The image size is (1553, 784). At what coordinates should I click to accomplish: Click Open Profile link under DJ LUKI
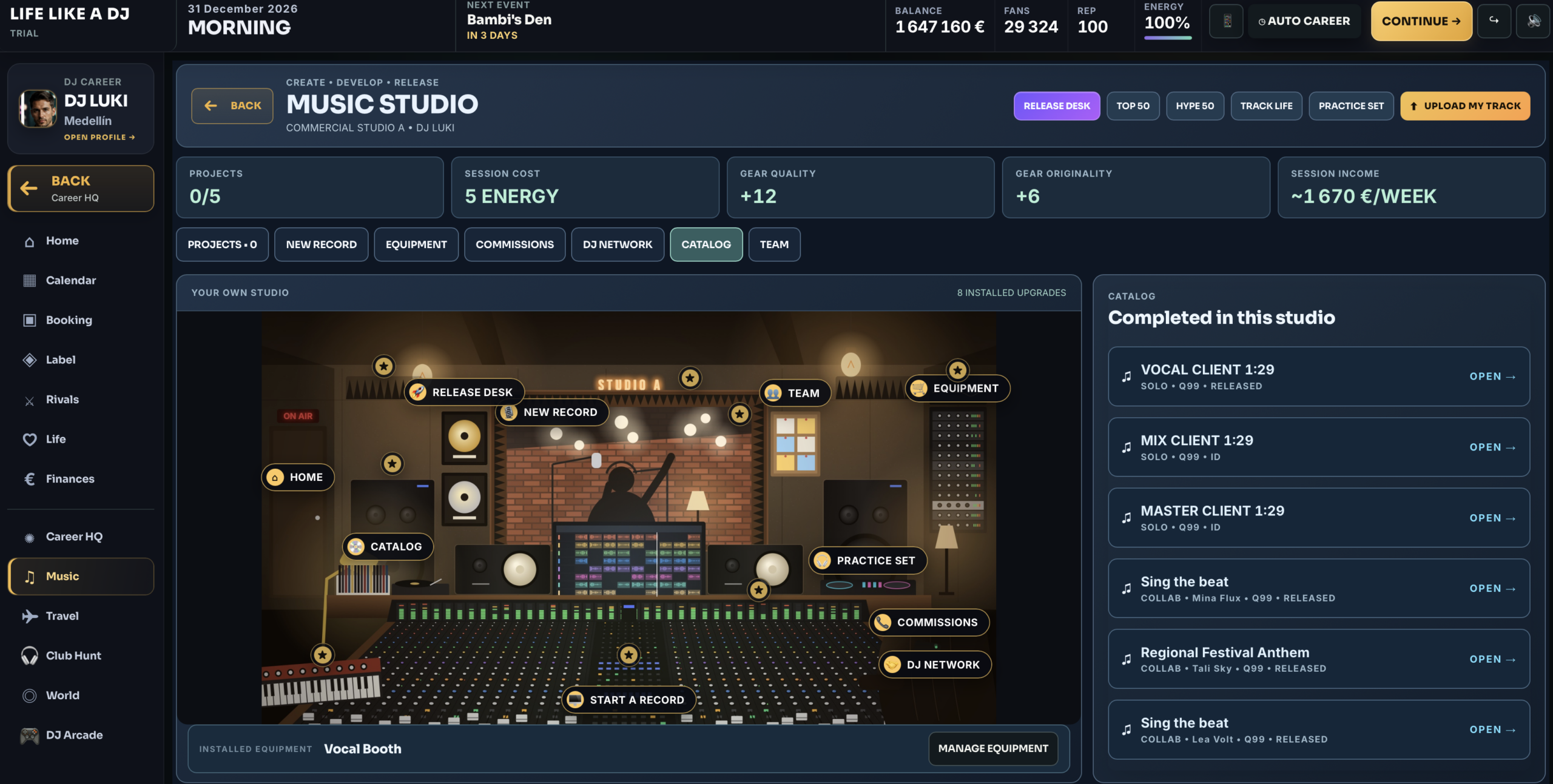pyautogui.click(x=99, y=138)
